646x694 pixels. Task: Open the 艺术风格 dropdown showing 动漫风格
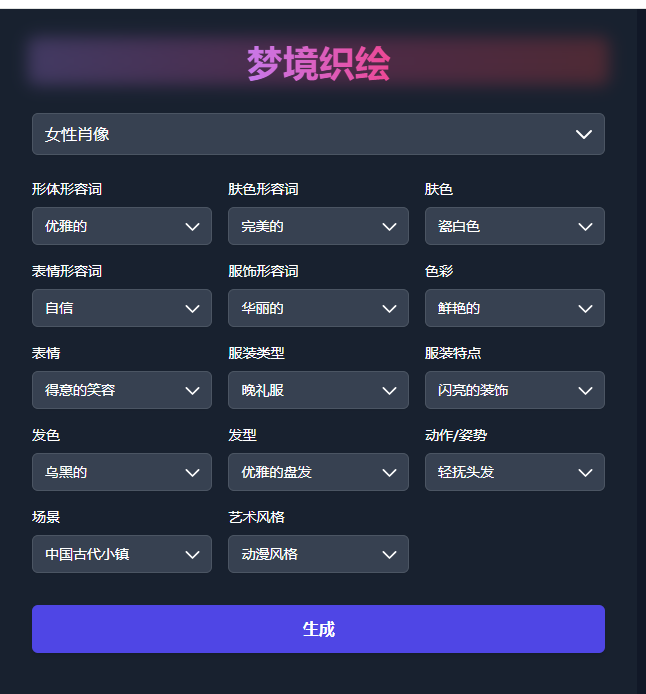pyautogui.click(x=318, y=554)
